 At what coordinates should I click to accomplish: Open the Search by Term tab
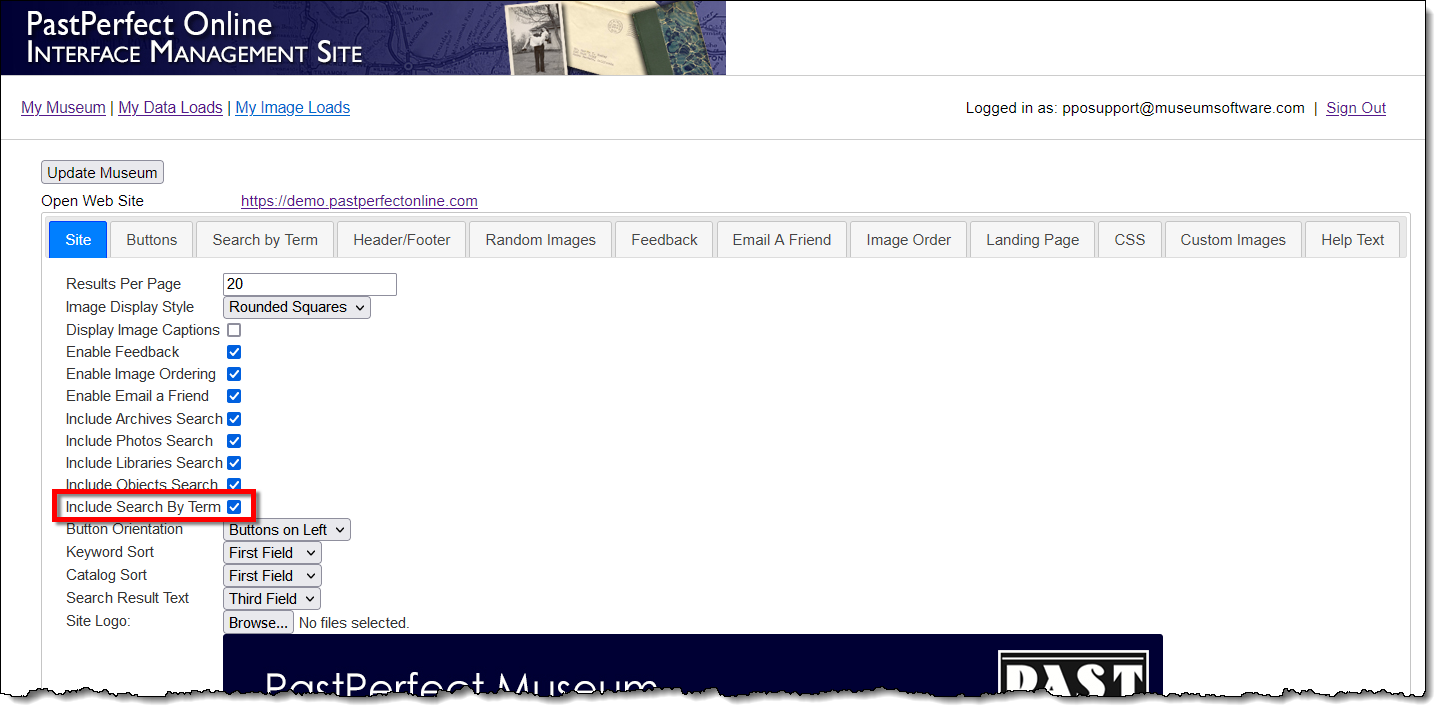click(265, 240)
